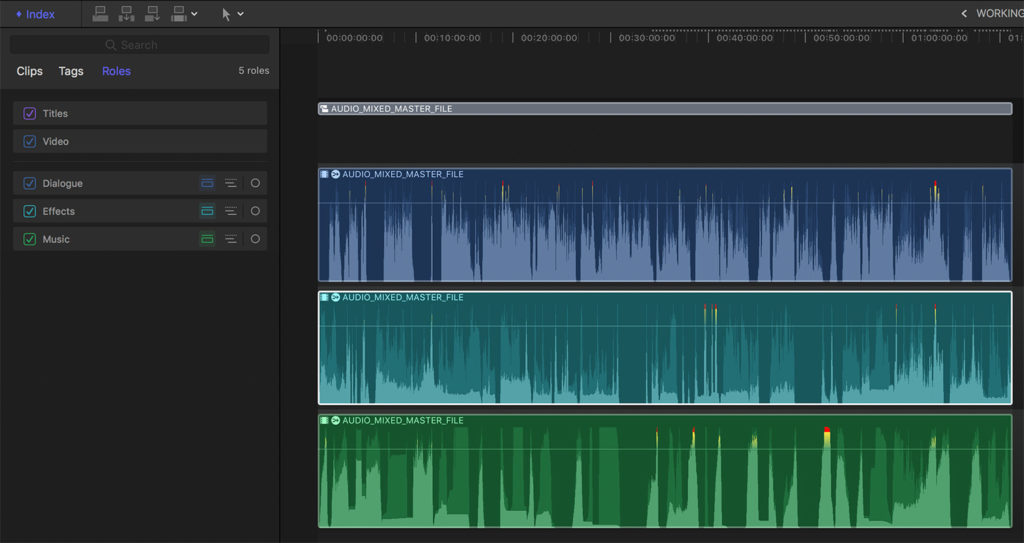This screenshot has width=1024, height=543.
Task: Select the teal Effects audio clip
Action: coord(665,348)
